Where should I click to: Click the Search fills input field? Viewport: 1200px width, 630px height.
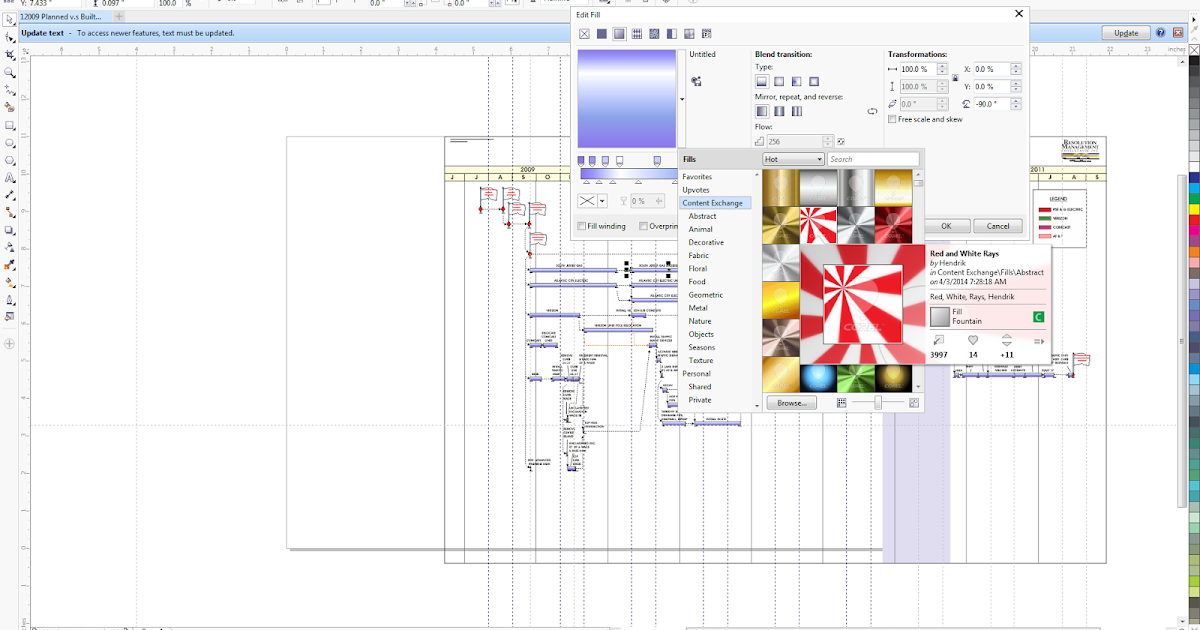873,159
